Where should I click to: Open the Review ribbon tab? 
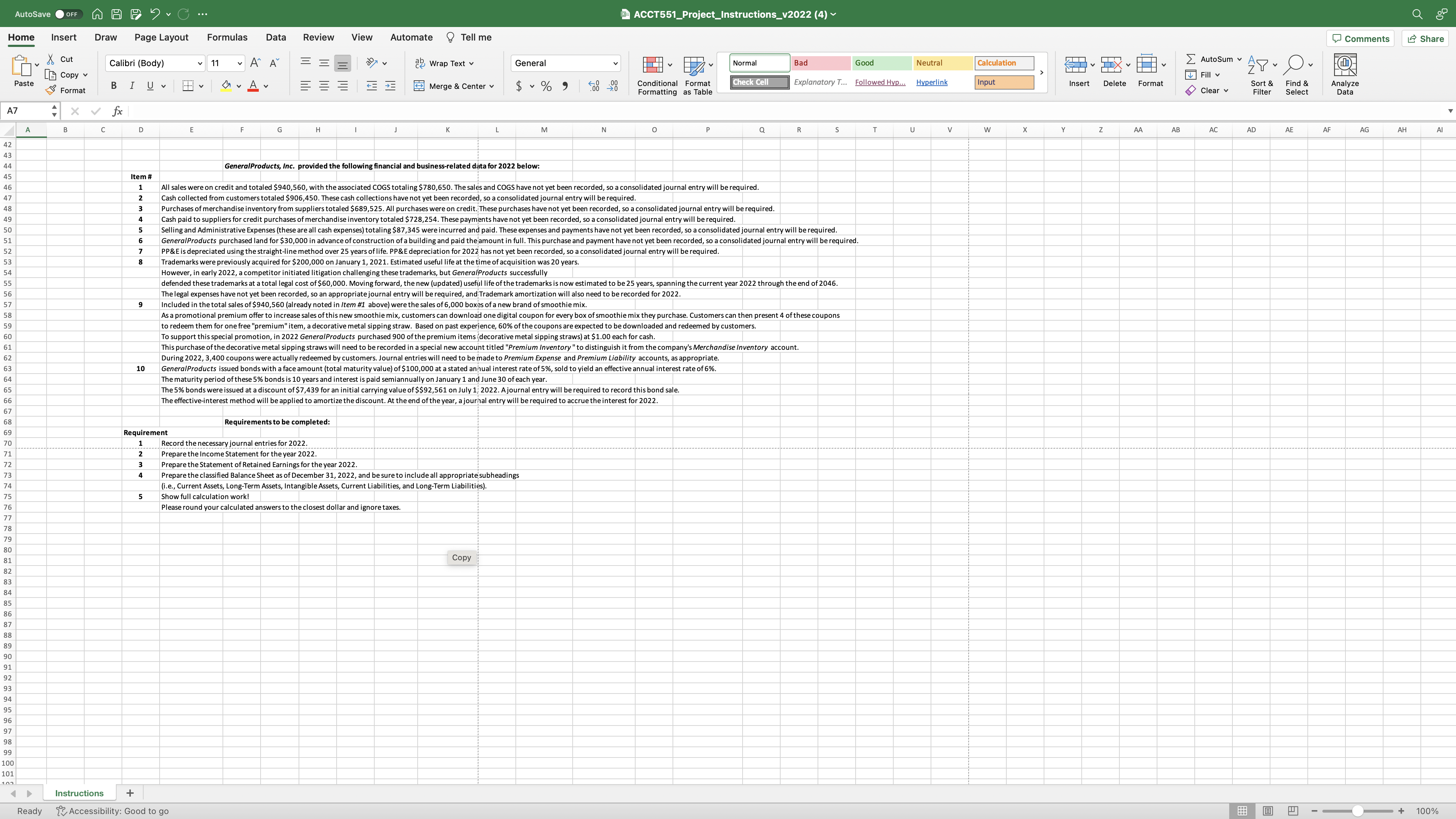pos(318,37)
